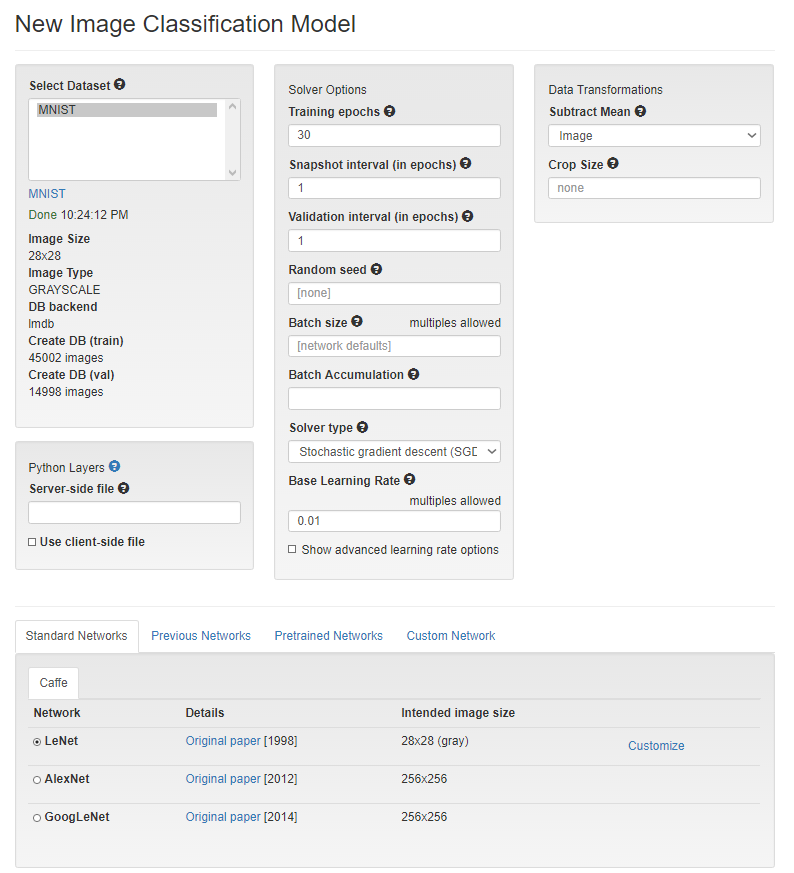Switch to Standard Networks tab

point(76,636)
